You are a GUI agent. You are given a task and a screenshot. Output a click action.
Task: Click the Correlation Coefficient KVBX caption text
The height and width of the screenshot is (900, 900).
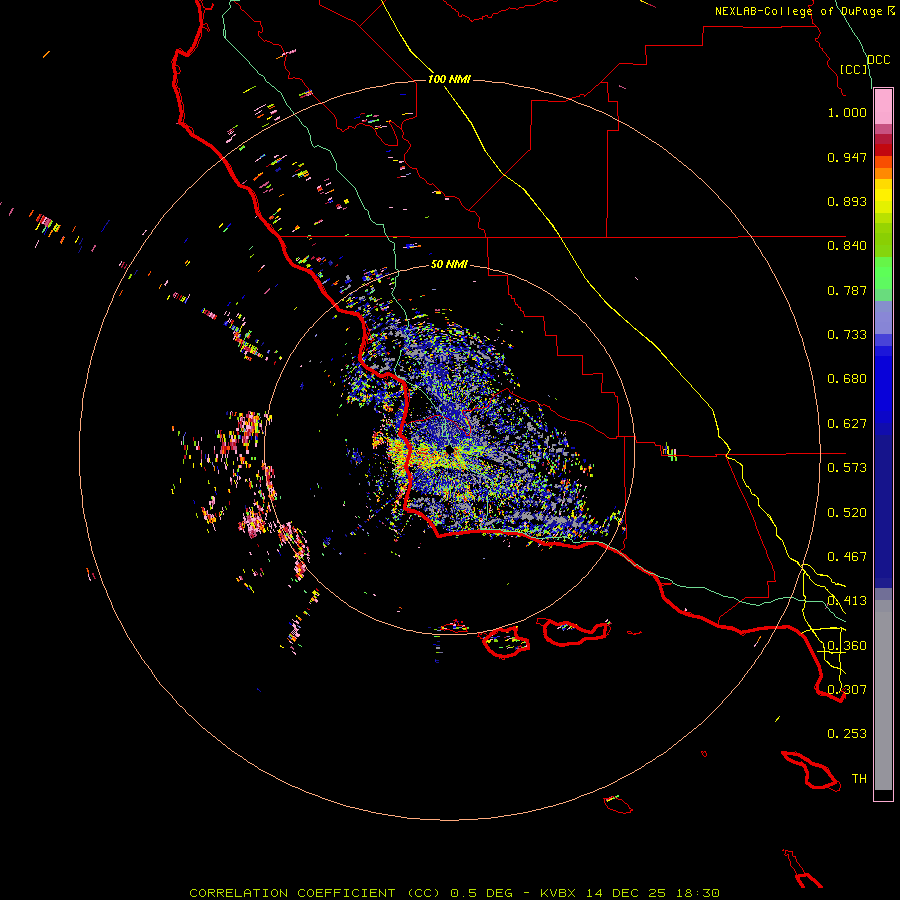point(454,893)
